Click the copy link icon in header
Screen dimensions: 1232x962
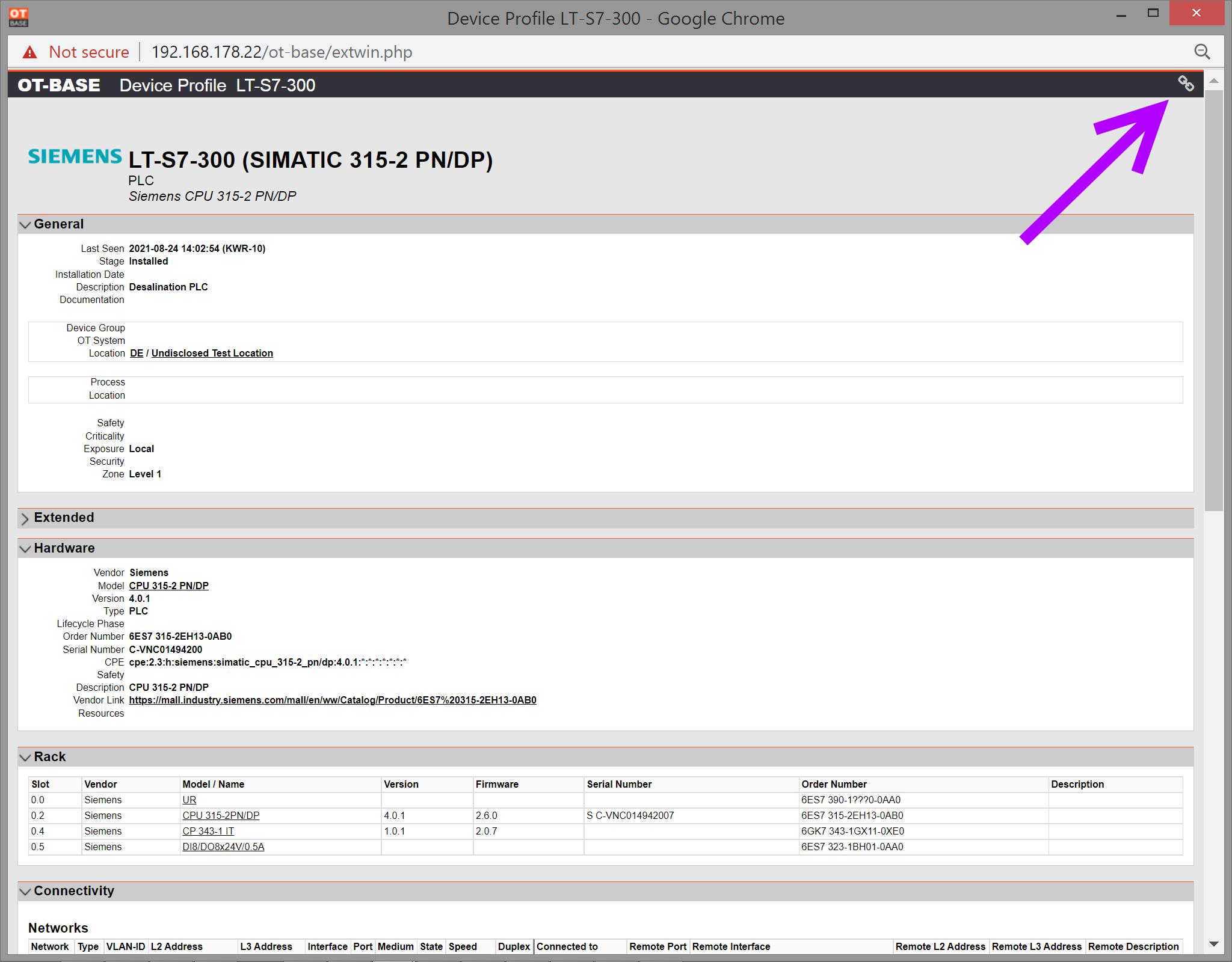(1186, 84)
